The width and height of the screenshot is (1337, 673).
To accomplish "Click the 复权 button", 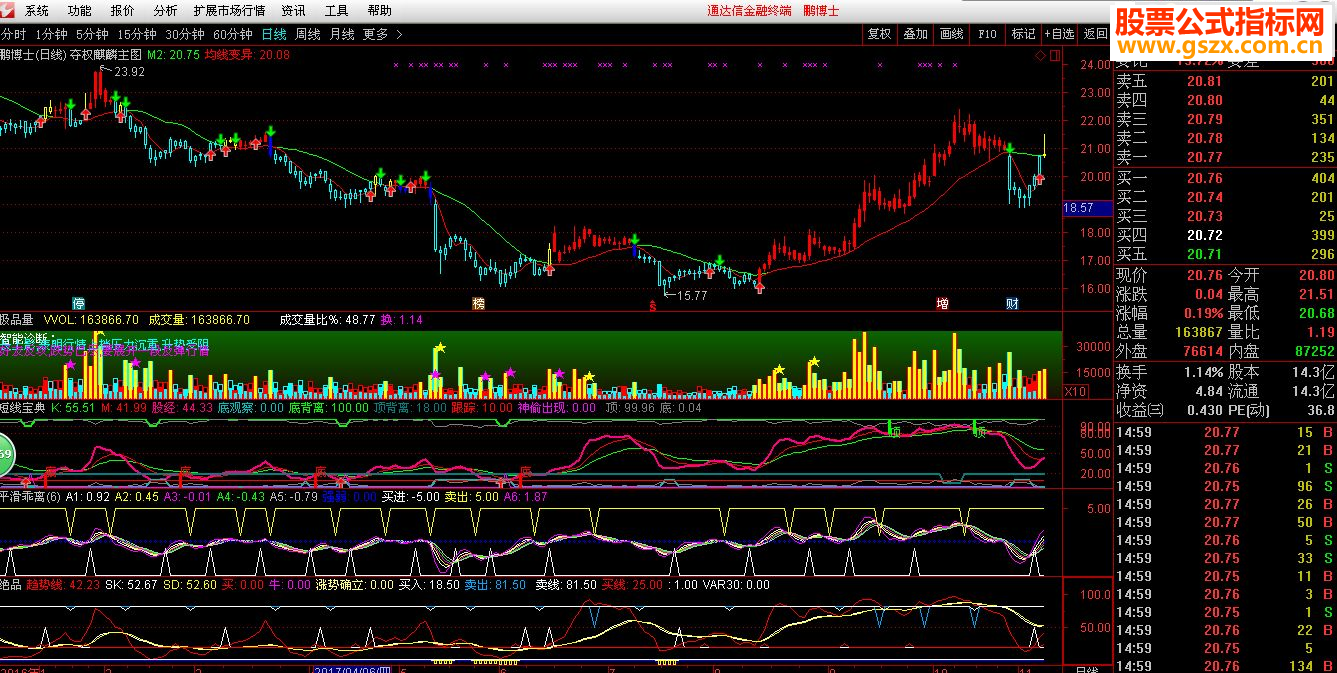I will (879, 34).
